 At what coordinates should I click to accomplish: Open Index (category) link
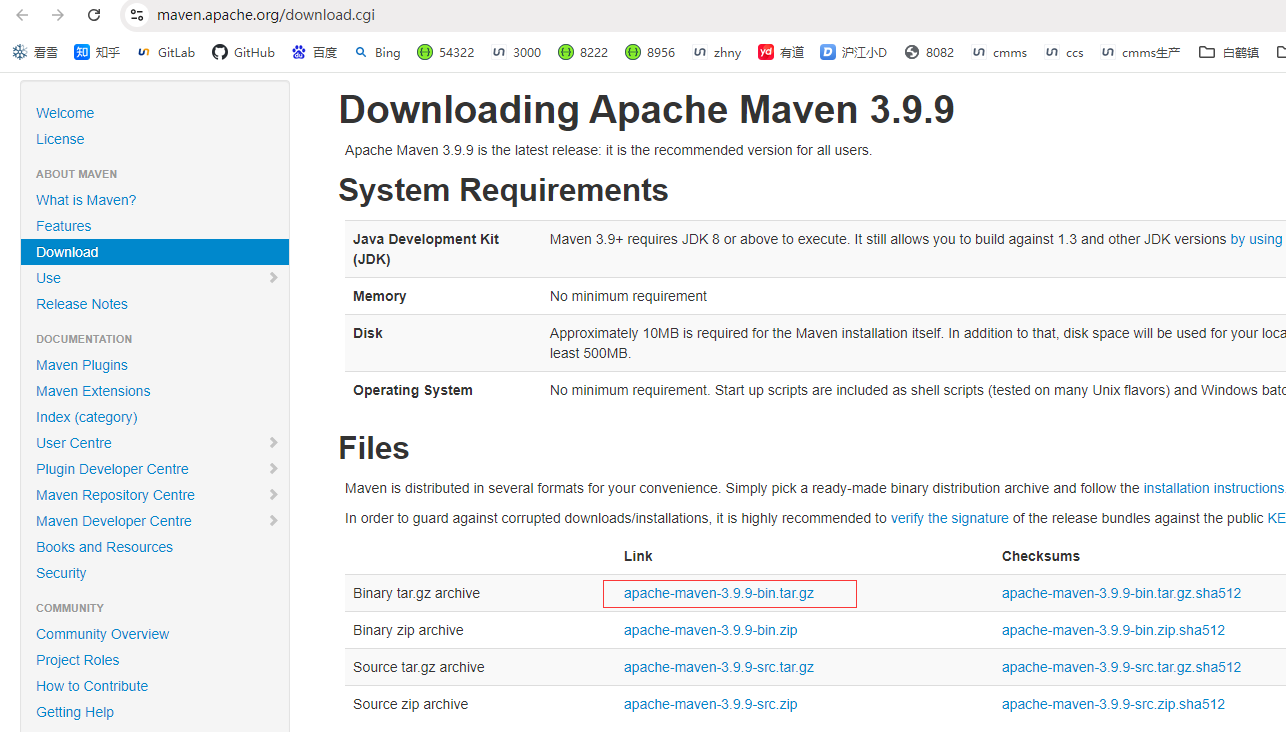pos(87,417)
